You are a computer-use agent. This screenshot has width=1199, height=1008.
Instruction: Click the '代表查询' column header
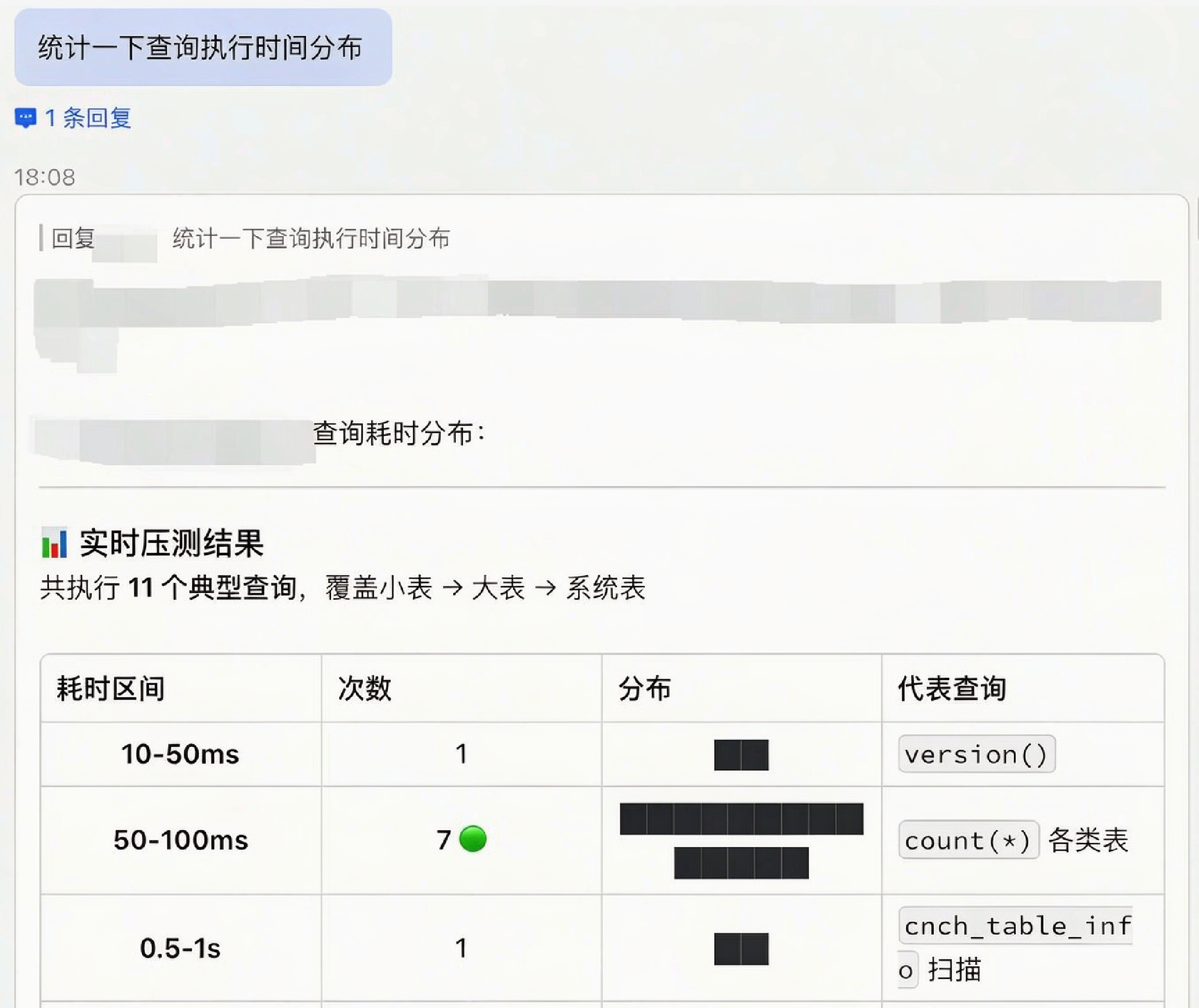(x=952, y=688)
